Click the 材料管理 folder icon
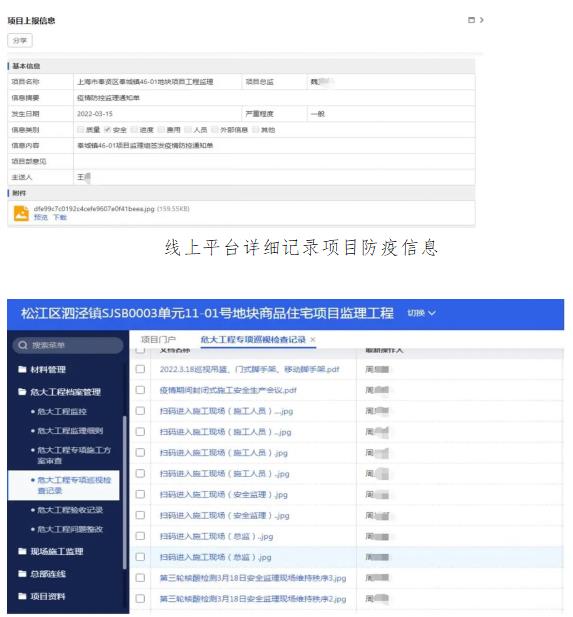This screenshot has height=617, width=573. point(22,369)
